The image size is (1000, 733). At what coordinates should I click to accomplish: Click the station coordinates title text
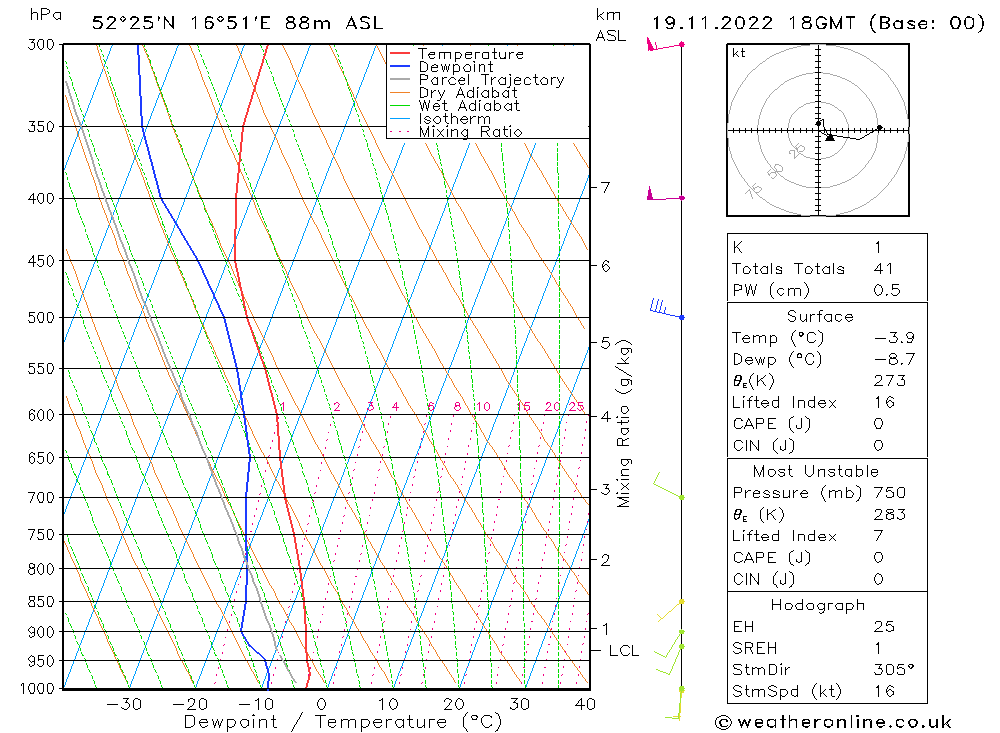pos(237,23)
